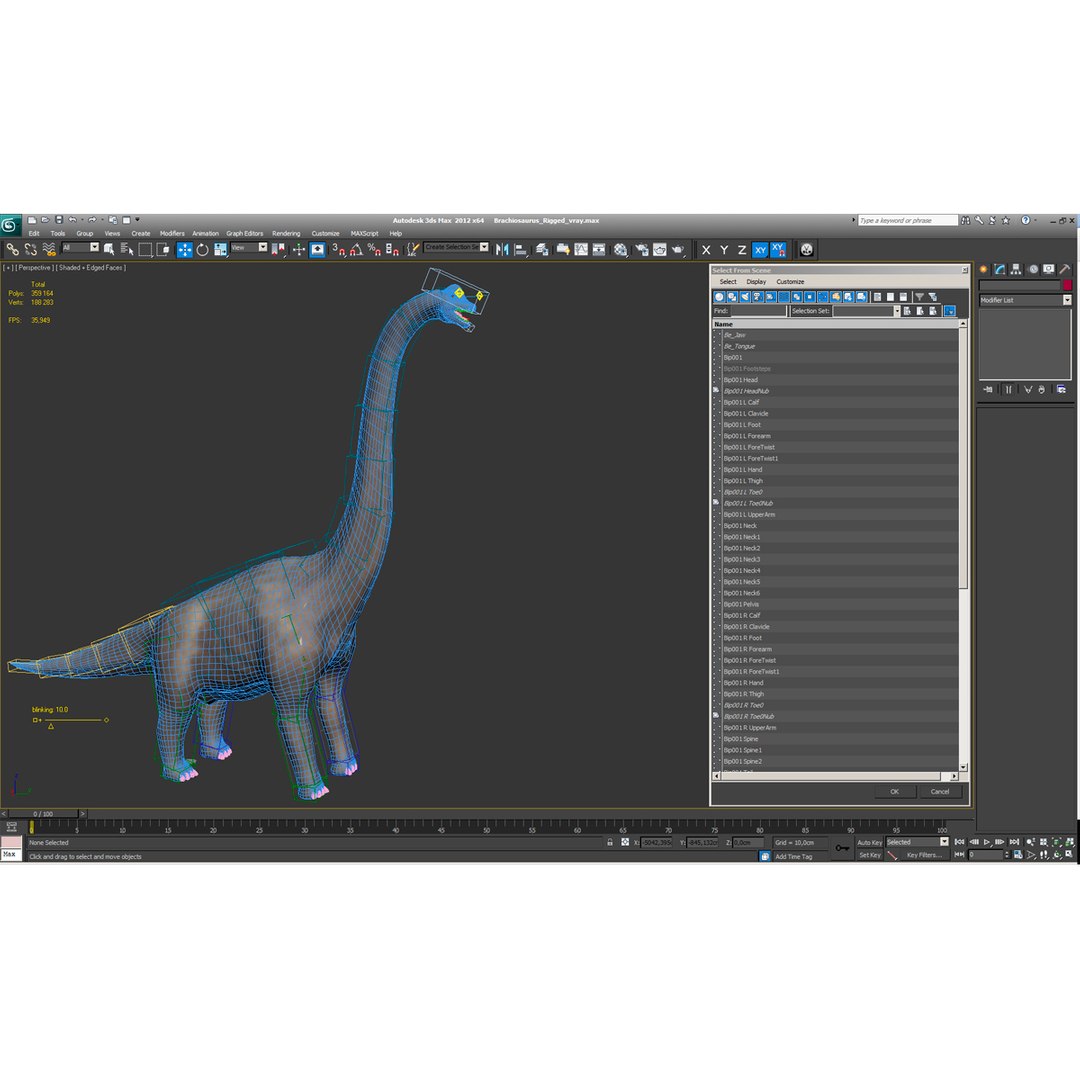The width and height of the screenshot is (1080, 1080).
Task: Open the Mirror tool
Action: point(502,249)
